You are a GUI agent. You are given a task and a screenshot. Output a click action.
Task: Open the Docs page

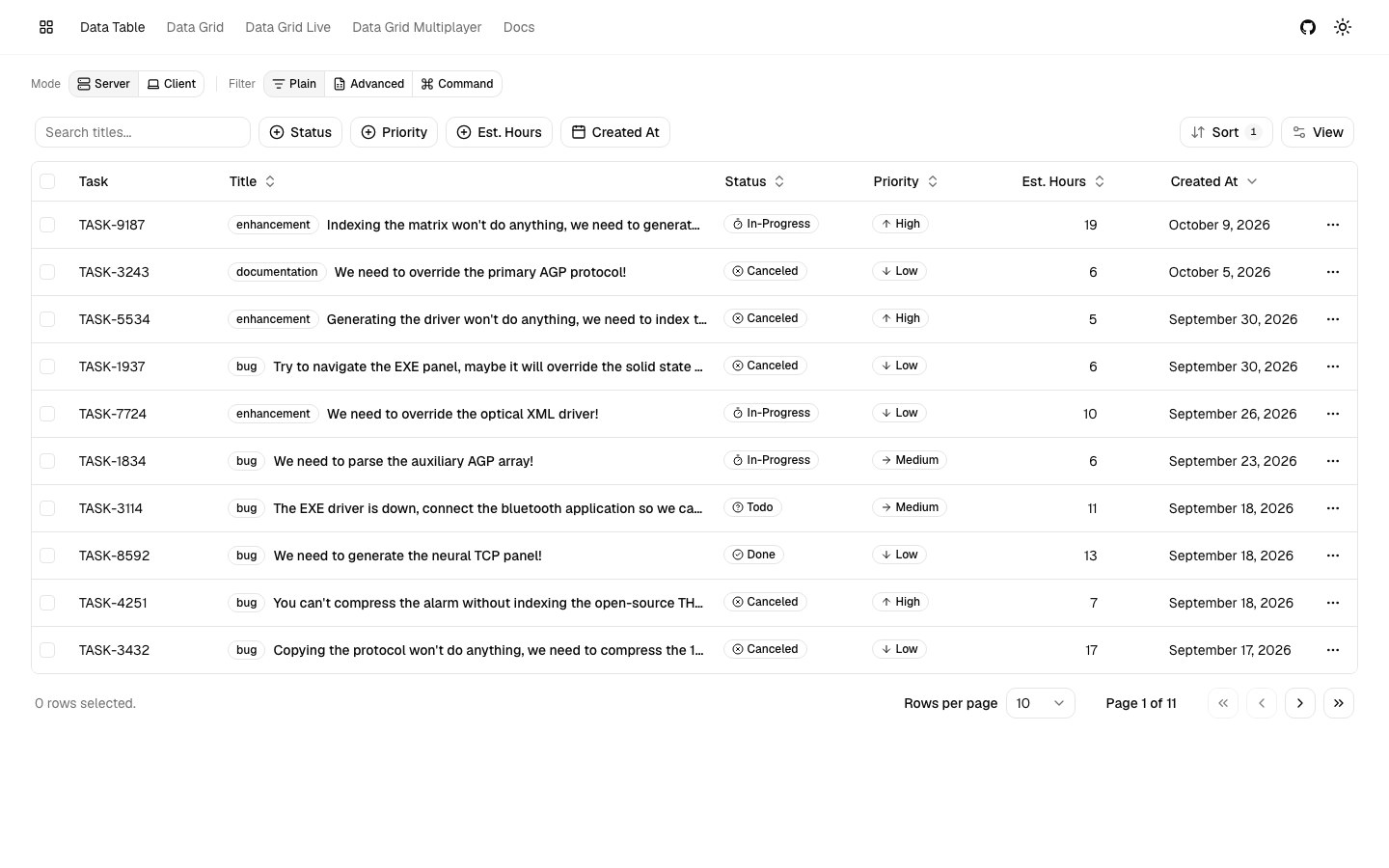(x=519, y=27)
